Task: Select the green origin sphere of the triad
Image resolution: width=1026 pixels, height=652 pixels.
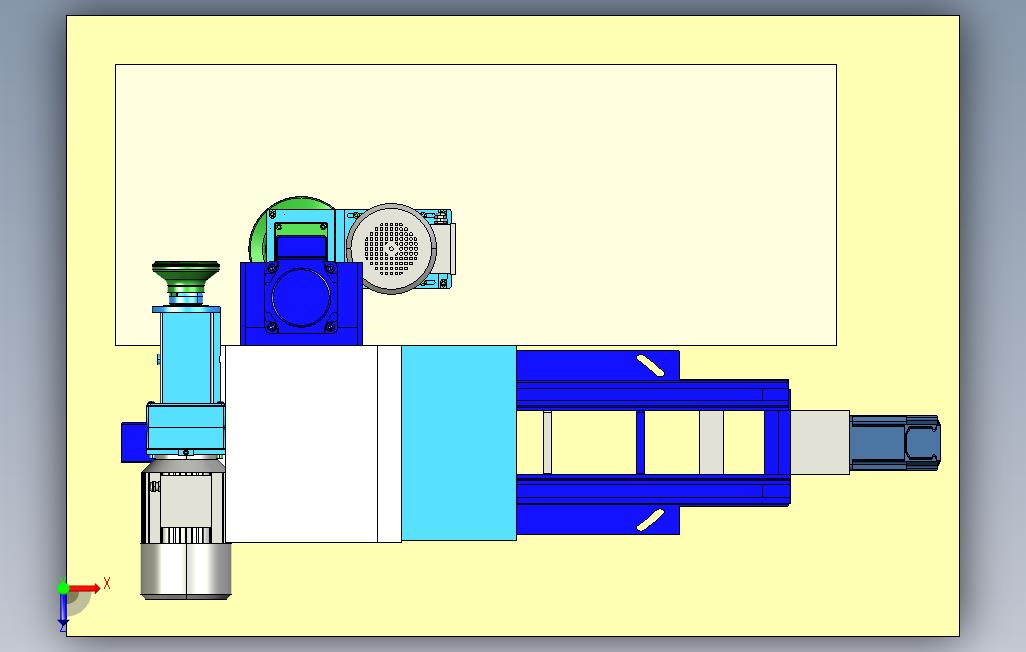Action: [63, 587]
